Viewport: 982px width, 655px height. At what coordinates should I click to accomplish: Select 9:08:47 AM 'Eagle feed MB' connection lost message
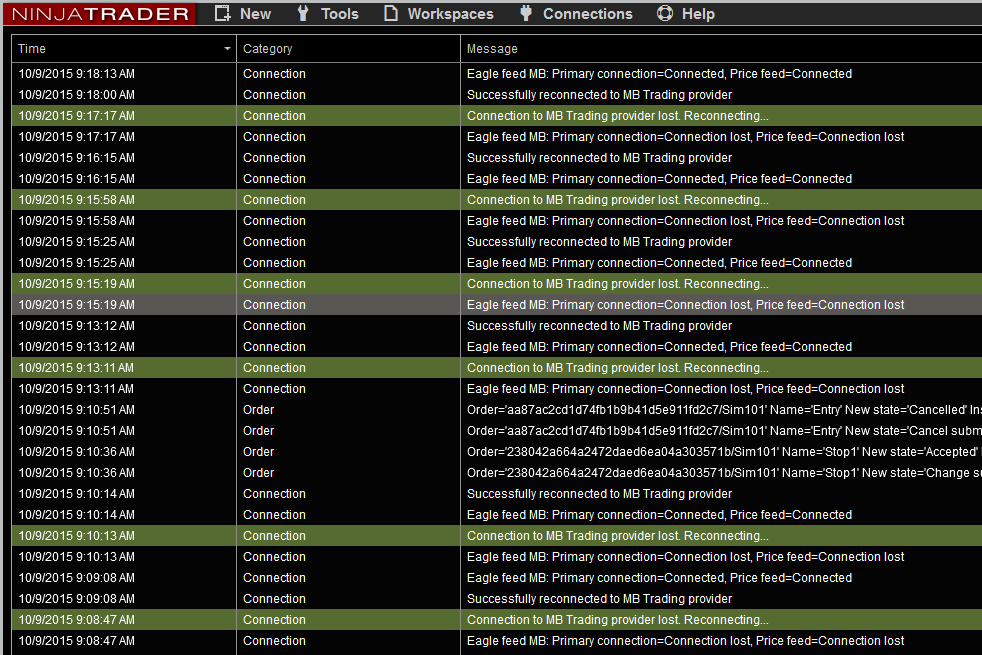[685, 641]
